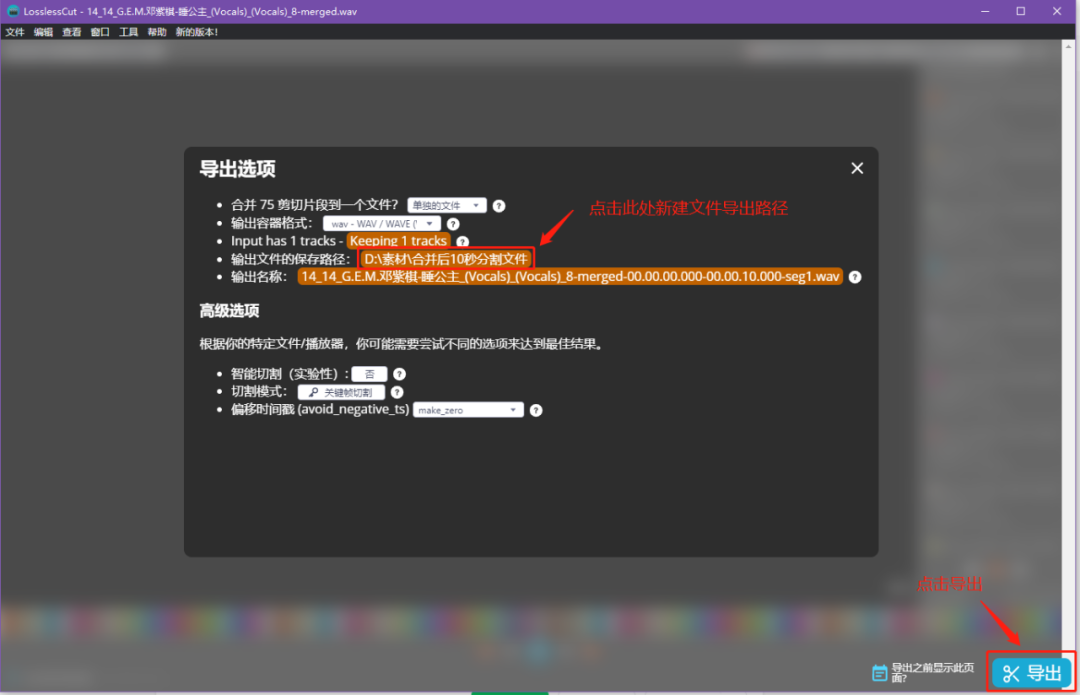This screenshot has height=695, width=1080.
Task: Switch the 关键帧切割 cut mode button
Action: (x=341, y=392)
